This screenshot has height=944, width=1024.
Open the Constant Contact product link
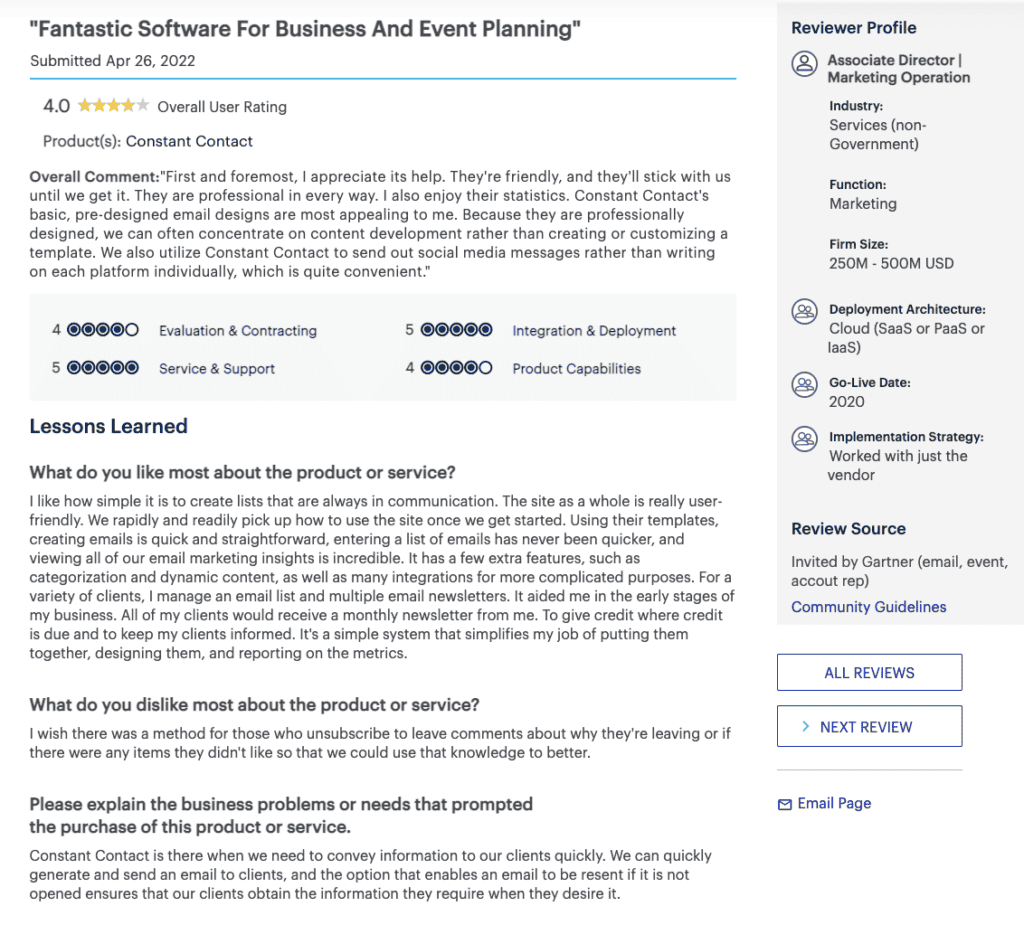click(188, 141)
